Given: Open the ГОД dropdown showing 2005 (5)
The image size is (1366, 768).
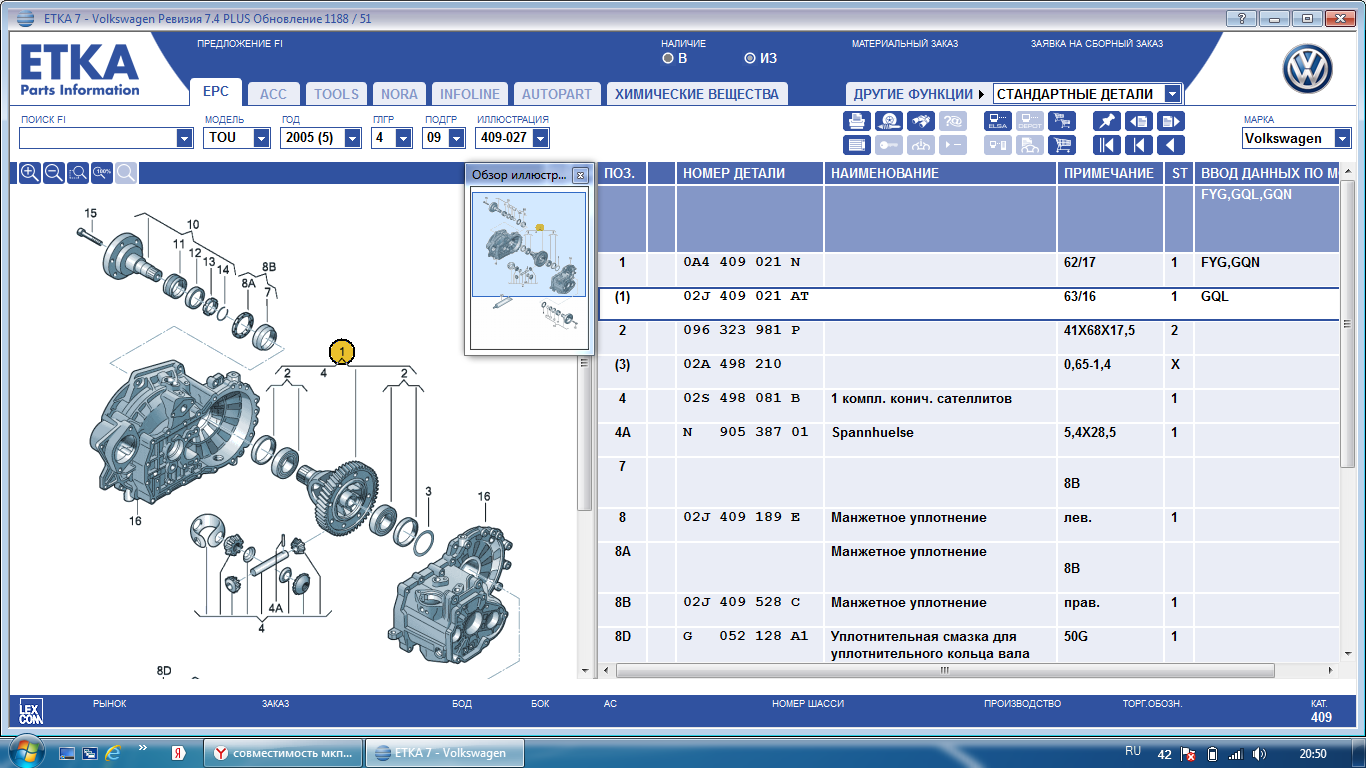Looking at the screenshot, I should (352, 138).
